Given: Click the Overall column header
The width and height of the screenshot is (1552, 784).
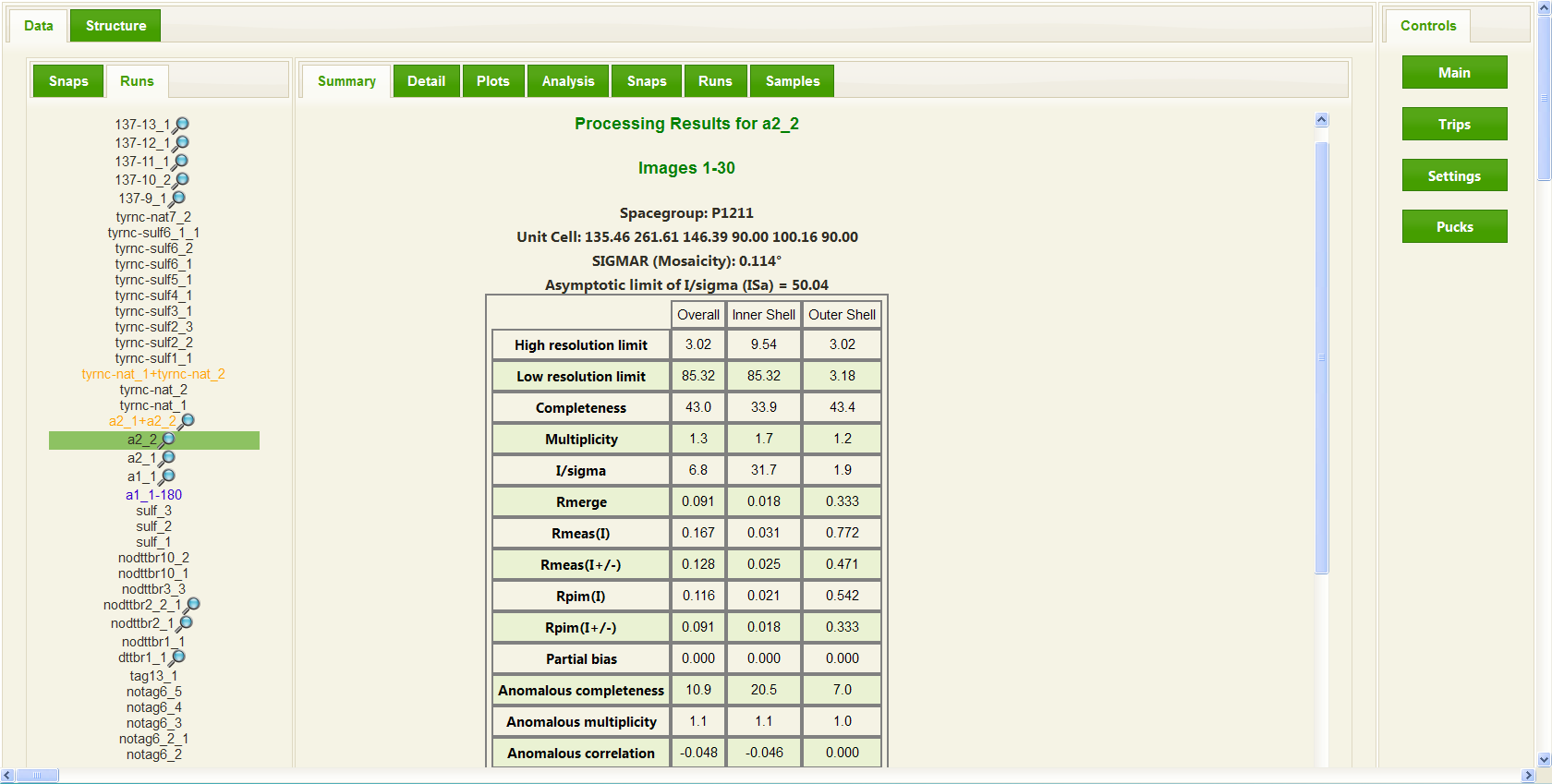Looking at the screenshot, I should 698,315.
